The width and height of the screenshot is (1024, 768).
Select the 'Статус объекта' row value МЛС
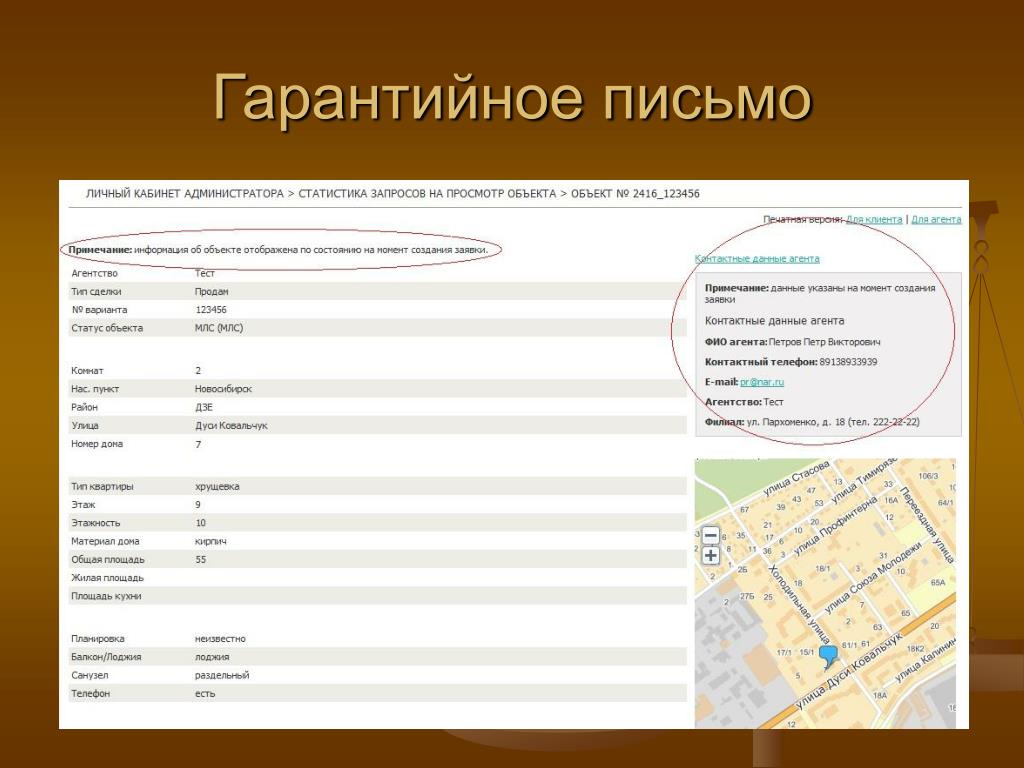pos(219,328)
